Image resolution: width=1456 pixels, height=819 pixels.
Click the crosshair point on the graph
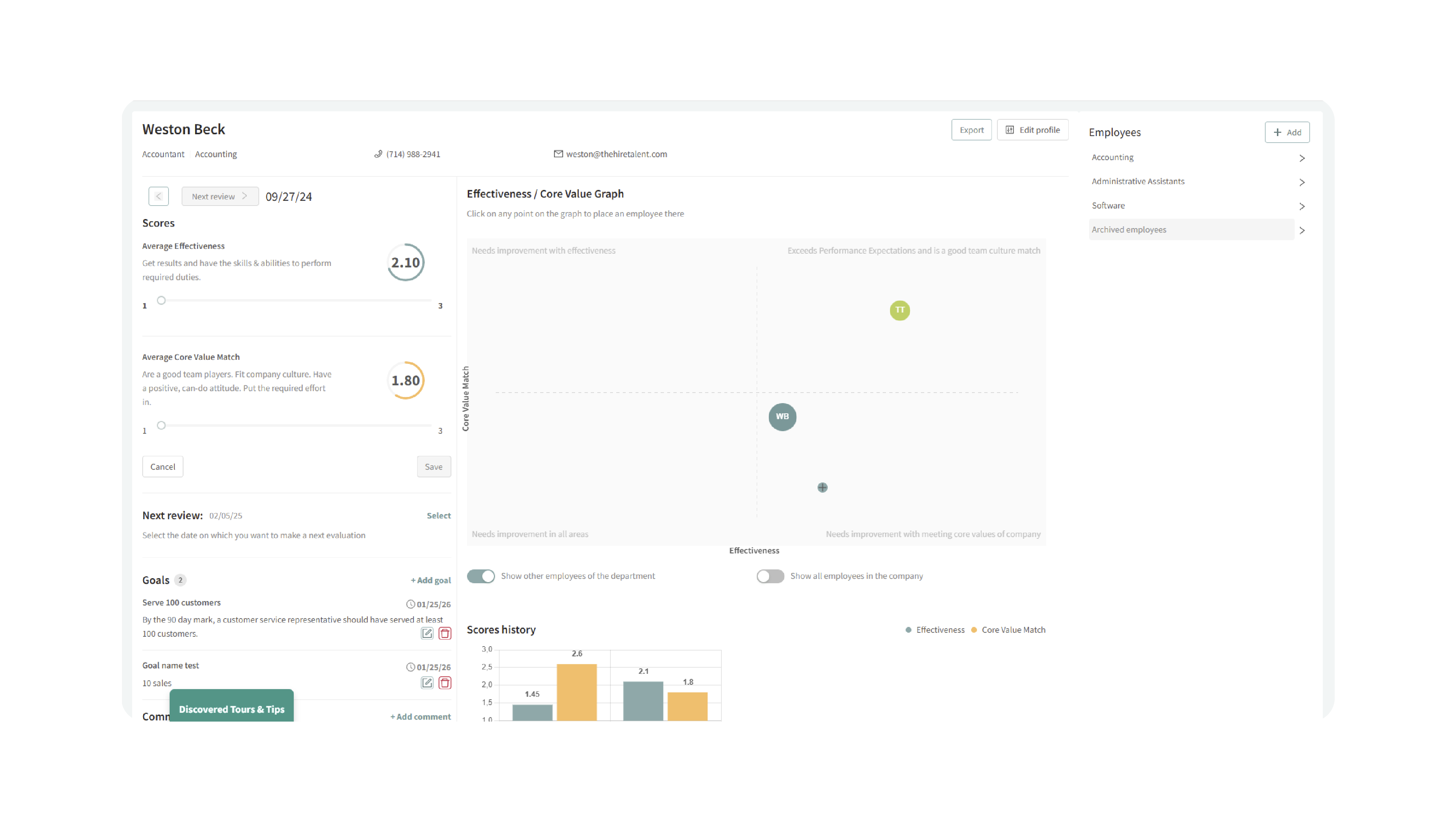coord(822,488)
